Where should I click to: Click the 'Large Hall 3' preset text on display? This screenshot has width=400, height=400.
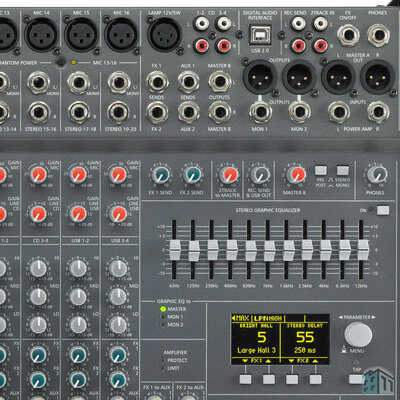[x=256, y=350]
